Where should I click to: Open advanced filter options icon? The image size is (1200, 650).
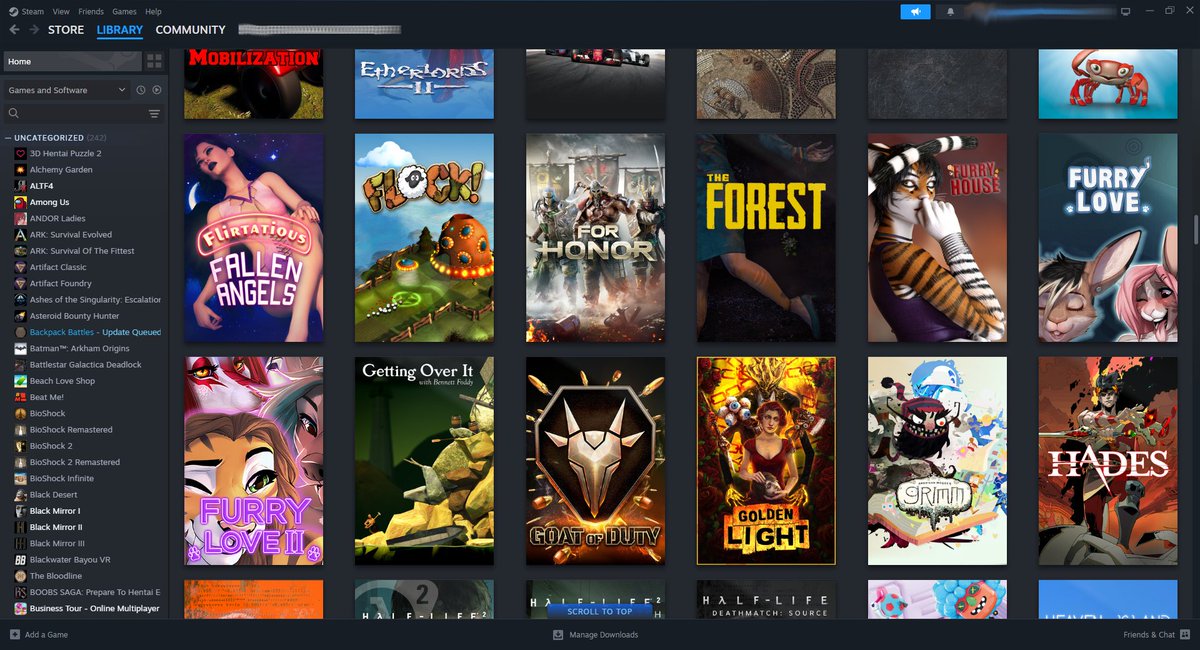(x=154, y=114)
